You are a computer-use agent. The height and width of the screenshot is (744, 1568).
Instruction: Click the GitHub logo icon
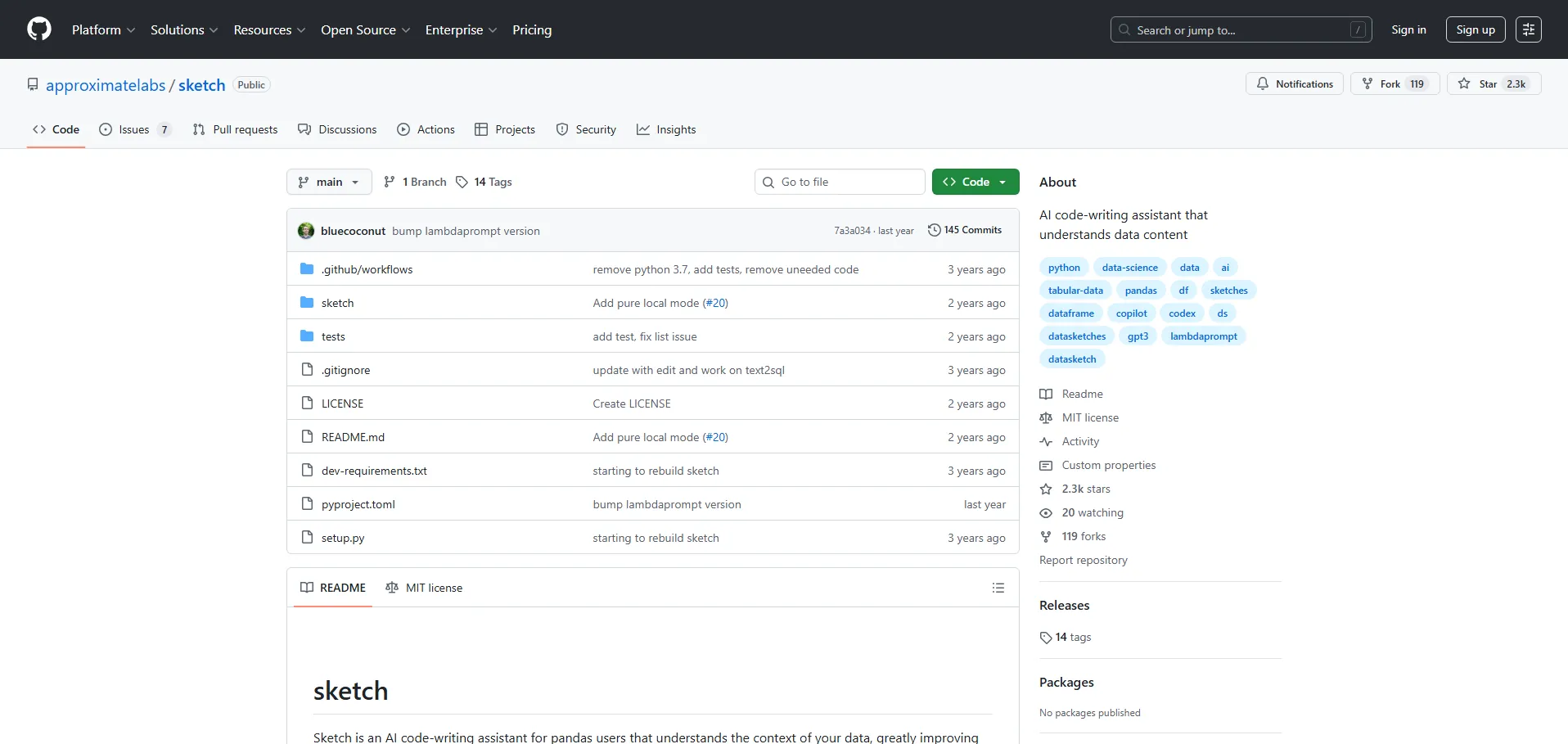point(39,29)
